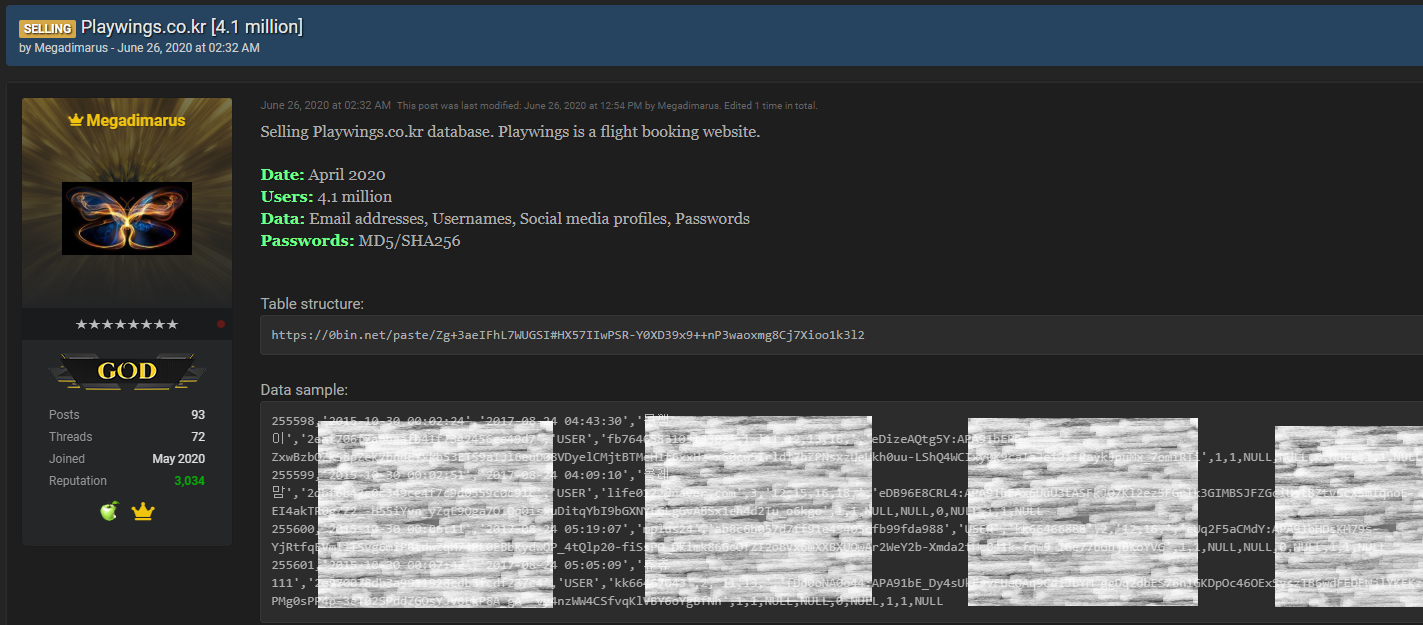Click inside the data sample code block

[x=842, y=512]
